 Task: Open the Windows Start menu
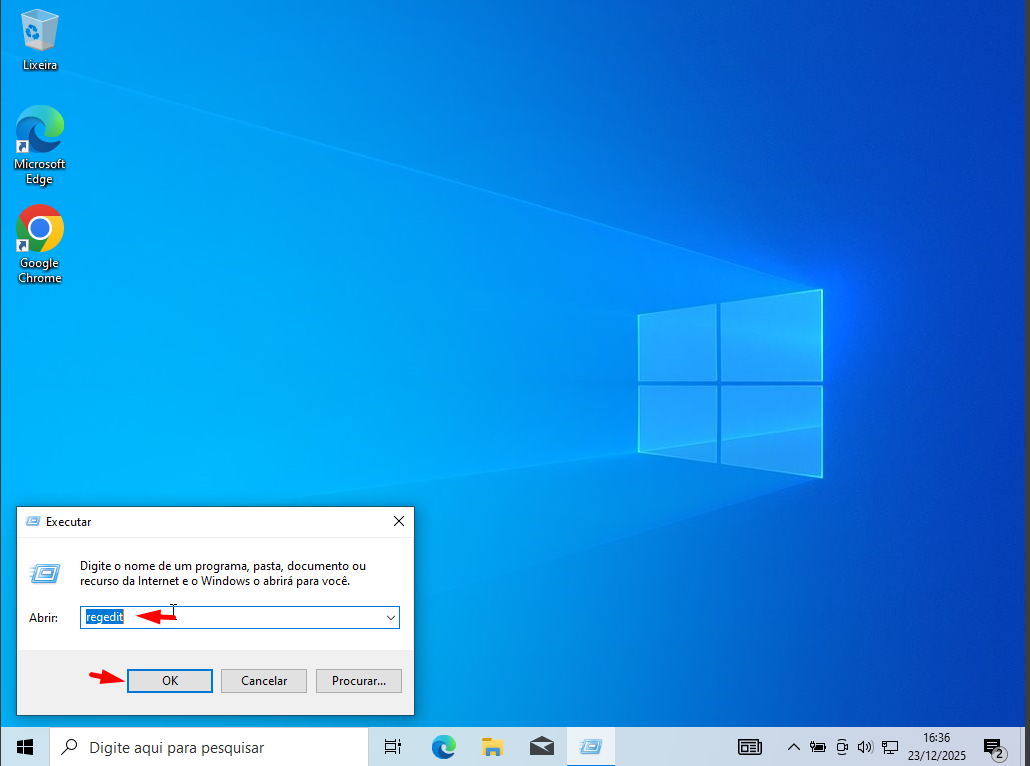click(25, 747)
